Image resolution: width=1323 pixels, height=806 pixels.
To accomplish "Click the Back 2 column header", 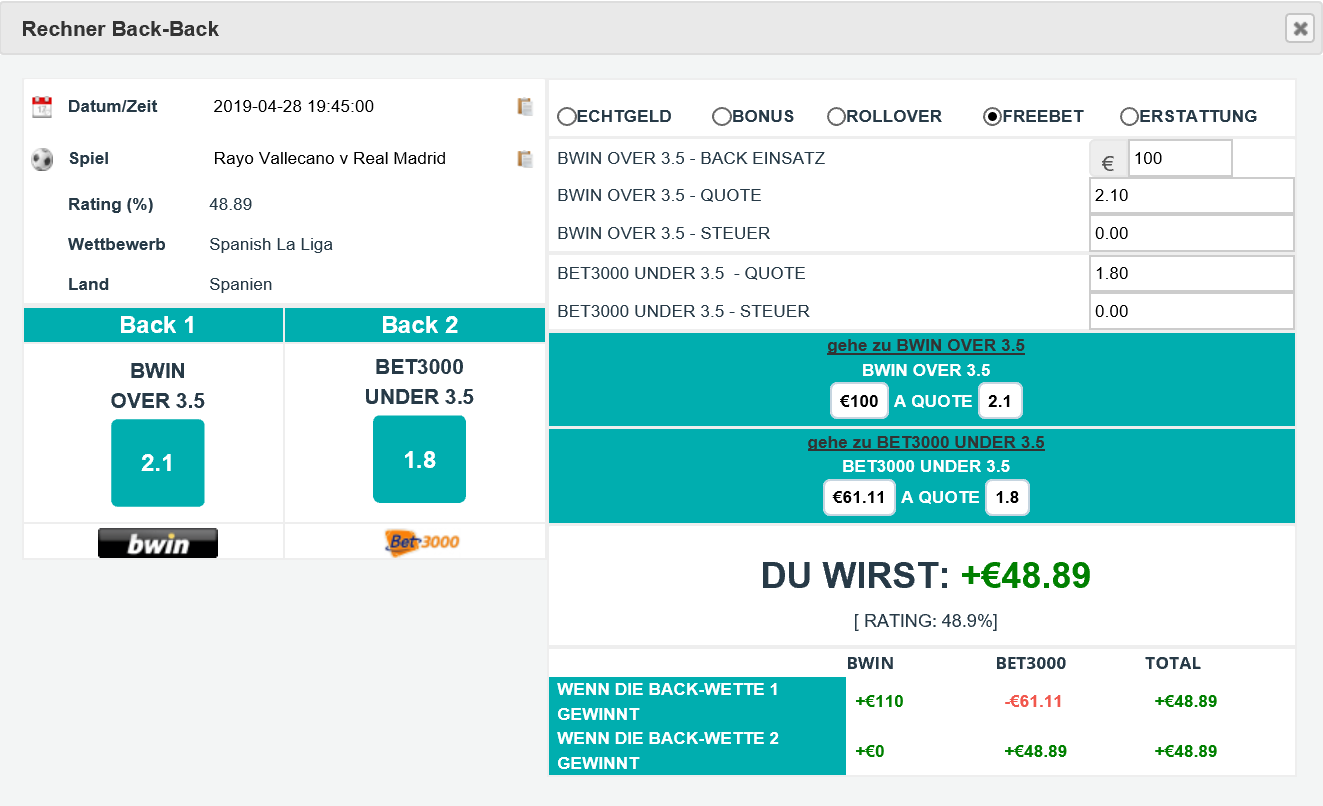I will [415, 325].
